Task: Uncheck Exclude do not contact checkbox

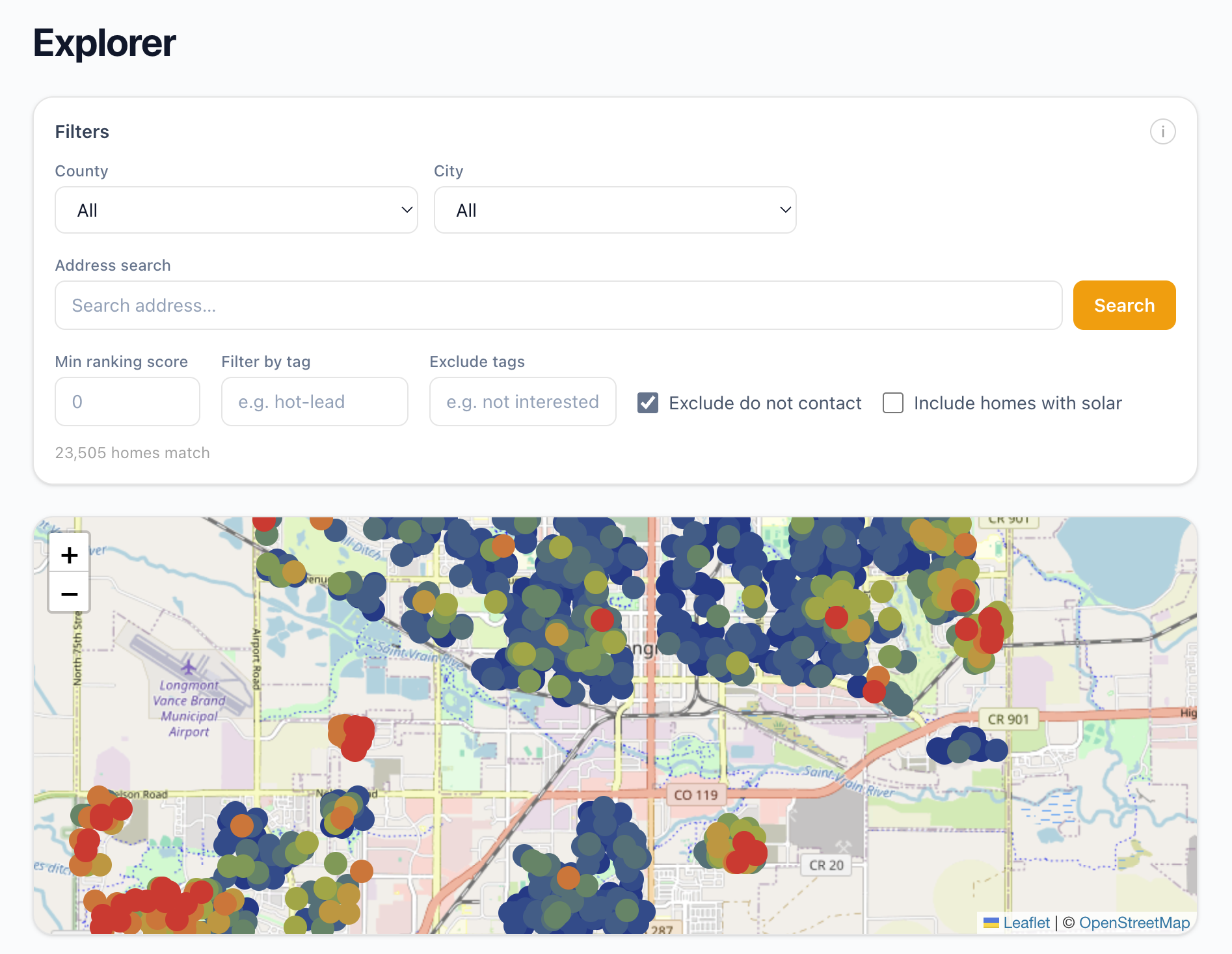Action: [x=648, y=403]
